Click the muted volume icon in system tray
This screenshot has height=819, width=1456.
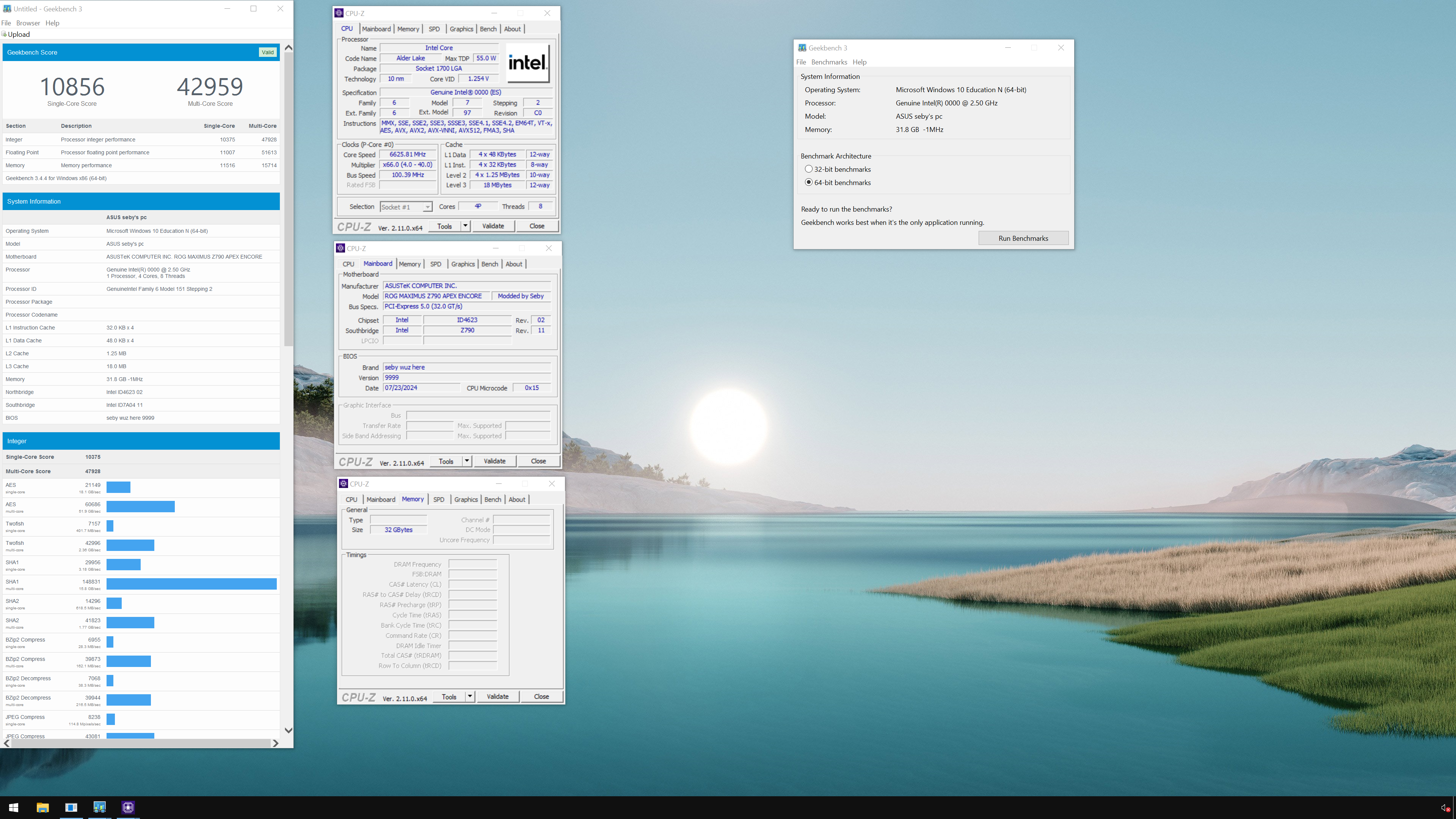pyautogui.click(x=1445, y=808)
